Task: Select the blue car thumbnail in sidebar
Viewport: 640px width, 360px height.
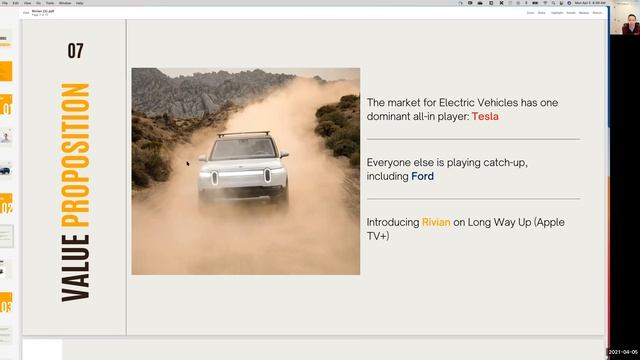Action: (6, 171)
